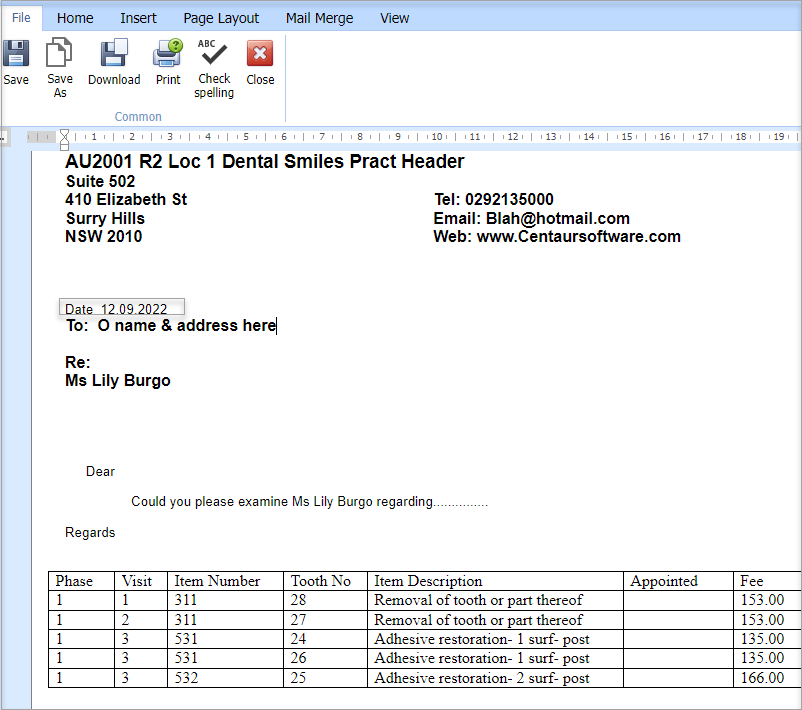Screen dimensions: 802x710
Task: Close the editor with the red Close icon
Action: (x=260, y=53)
